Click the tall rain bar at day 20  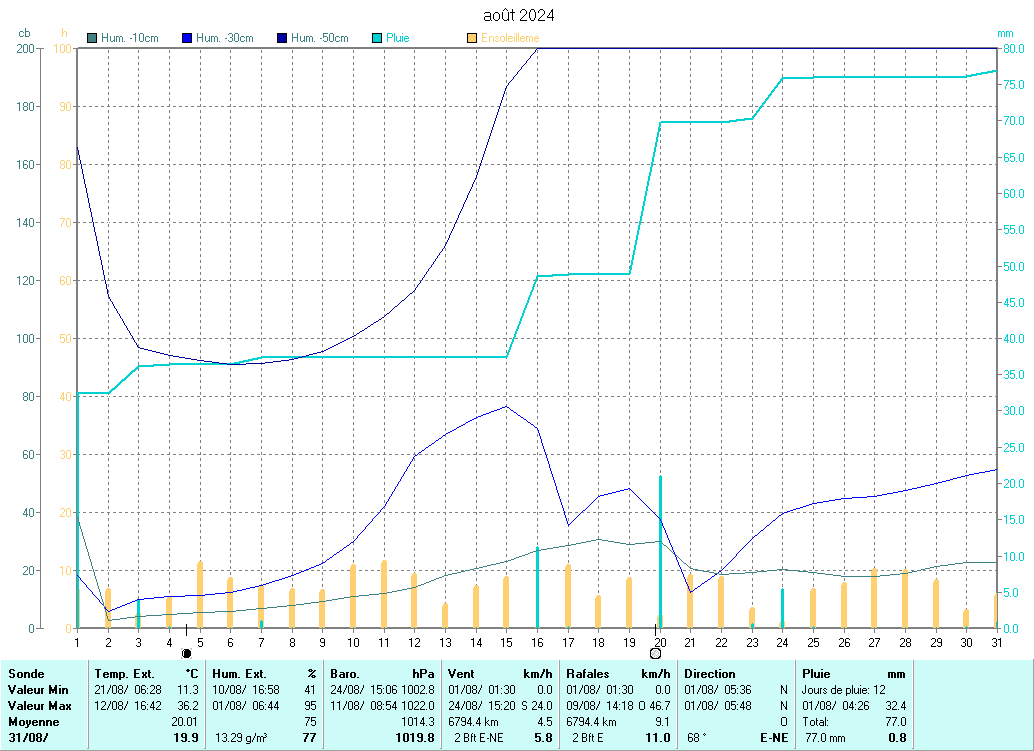(x=660, y=550)
